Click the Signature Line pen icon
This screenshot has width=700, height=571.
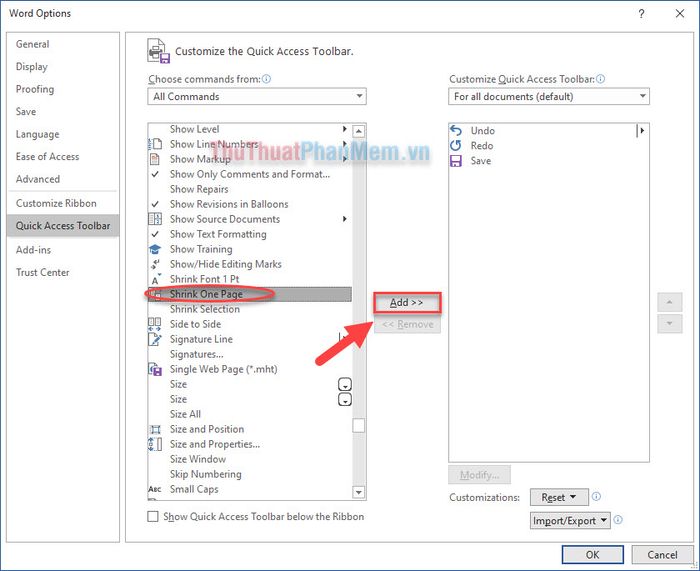pyautogui.click(x=154, y=339)
